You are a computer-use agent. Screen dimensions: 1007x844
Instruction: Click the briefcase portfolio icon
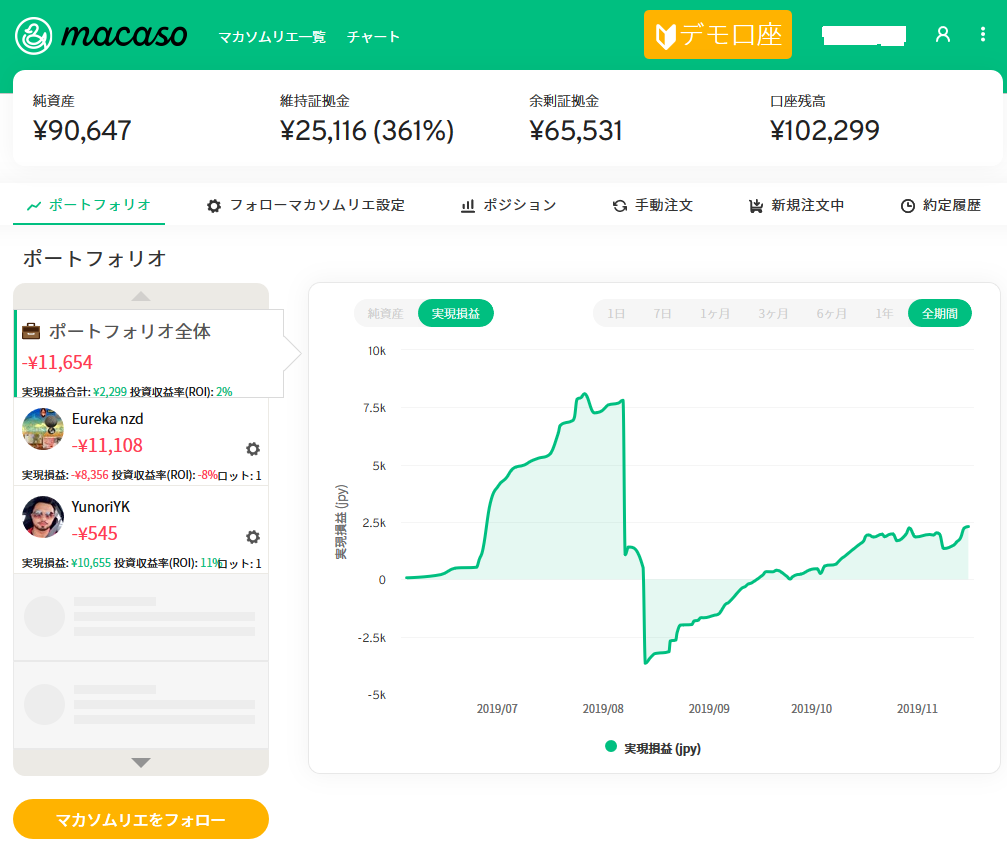(x=32, y=331)
